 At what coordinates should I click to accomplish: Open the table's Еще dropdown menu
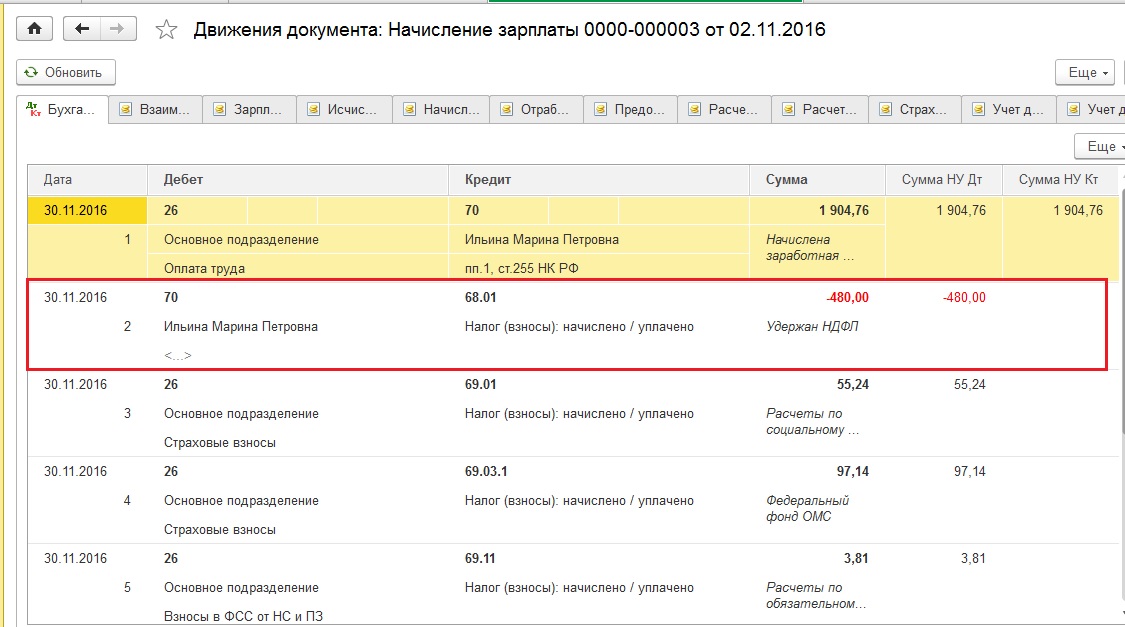pos(1102,146)
